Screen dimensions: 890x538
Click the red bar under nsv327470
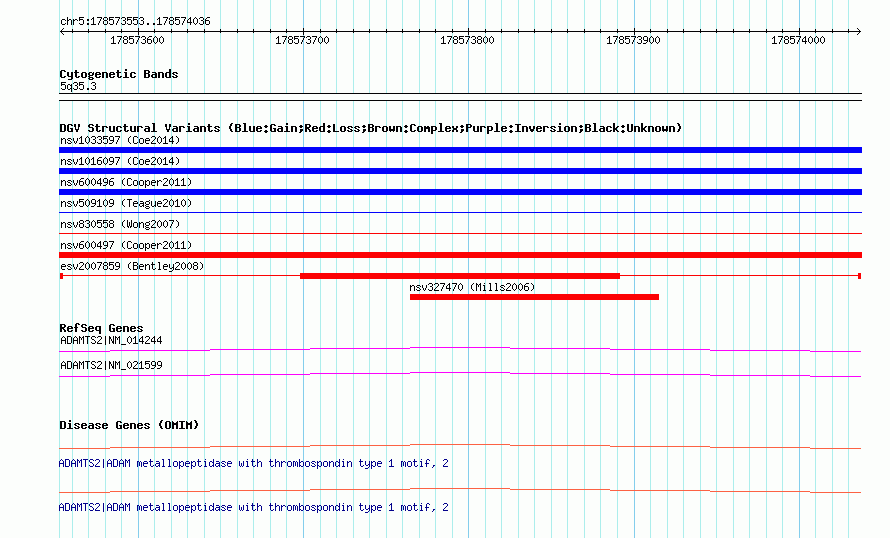(x=534, y=297)
